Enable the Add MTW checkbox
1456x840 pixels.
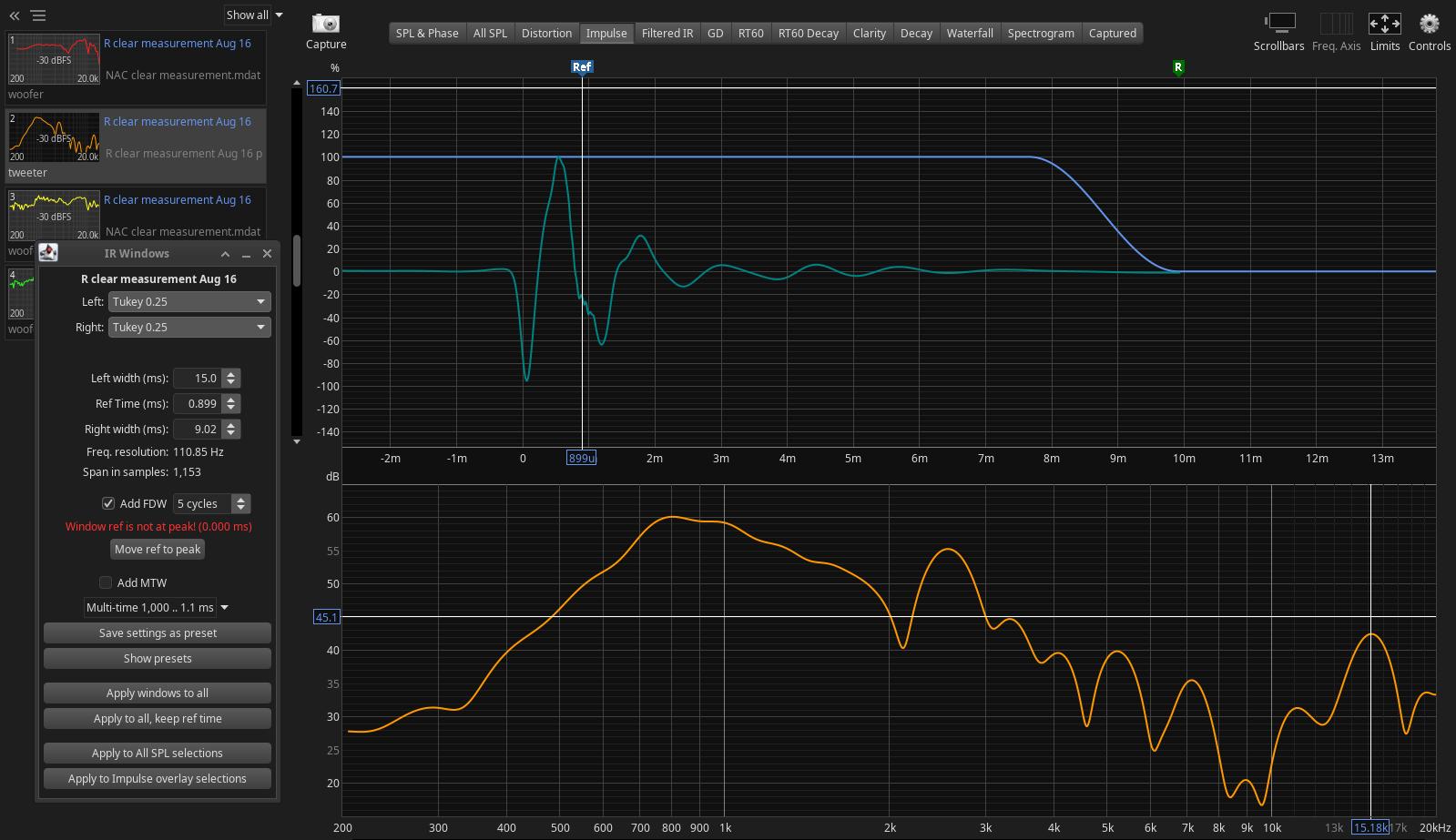coord(106,582)
